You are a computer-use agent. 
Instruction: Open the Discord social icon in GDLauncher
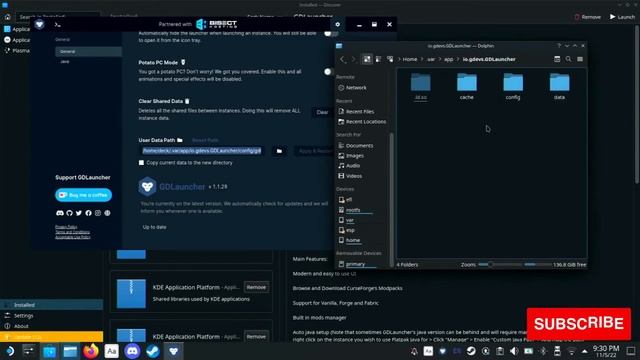[60, 213]
